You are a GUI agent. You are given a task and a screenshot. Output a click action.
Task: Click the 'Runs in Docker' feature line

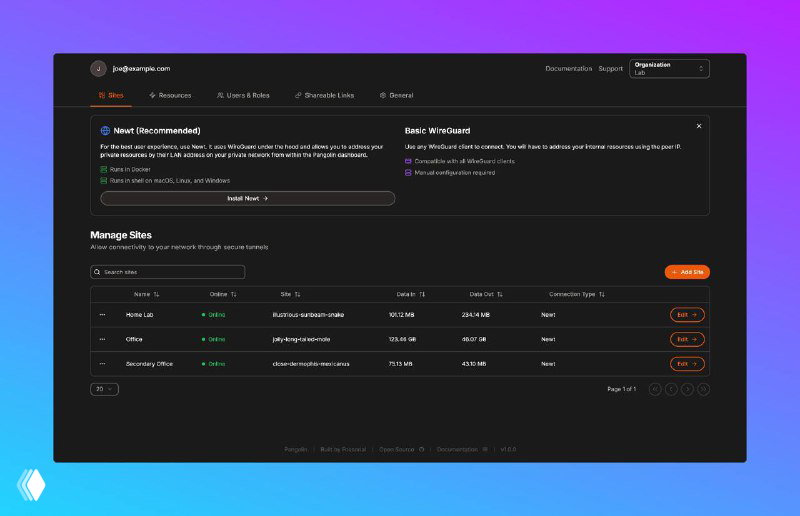pos(126,169)
